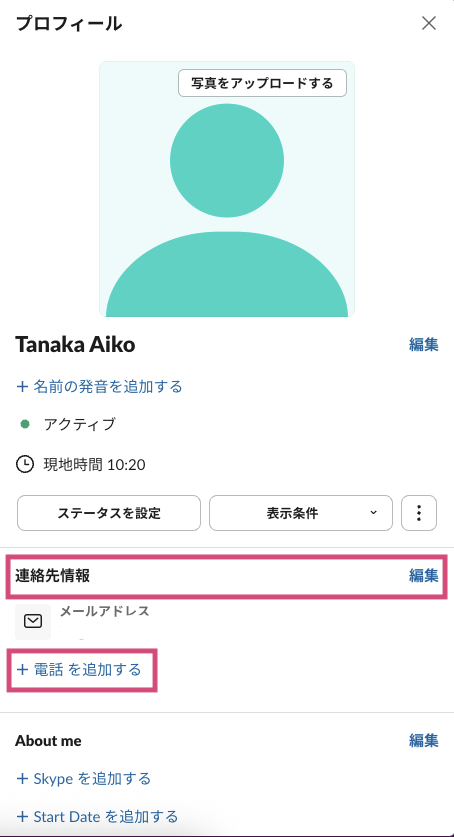Click the ステータスを設定 button
This screenshot has width=454, height=837.
109,513
